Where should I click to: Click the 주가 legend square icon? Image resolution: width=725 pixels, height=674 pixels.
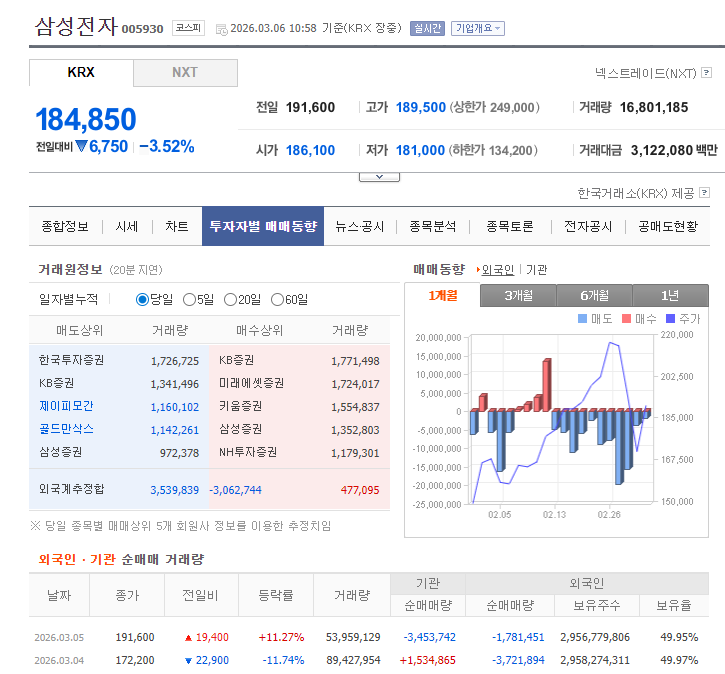671,318
